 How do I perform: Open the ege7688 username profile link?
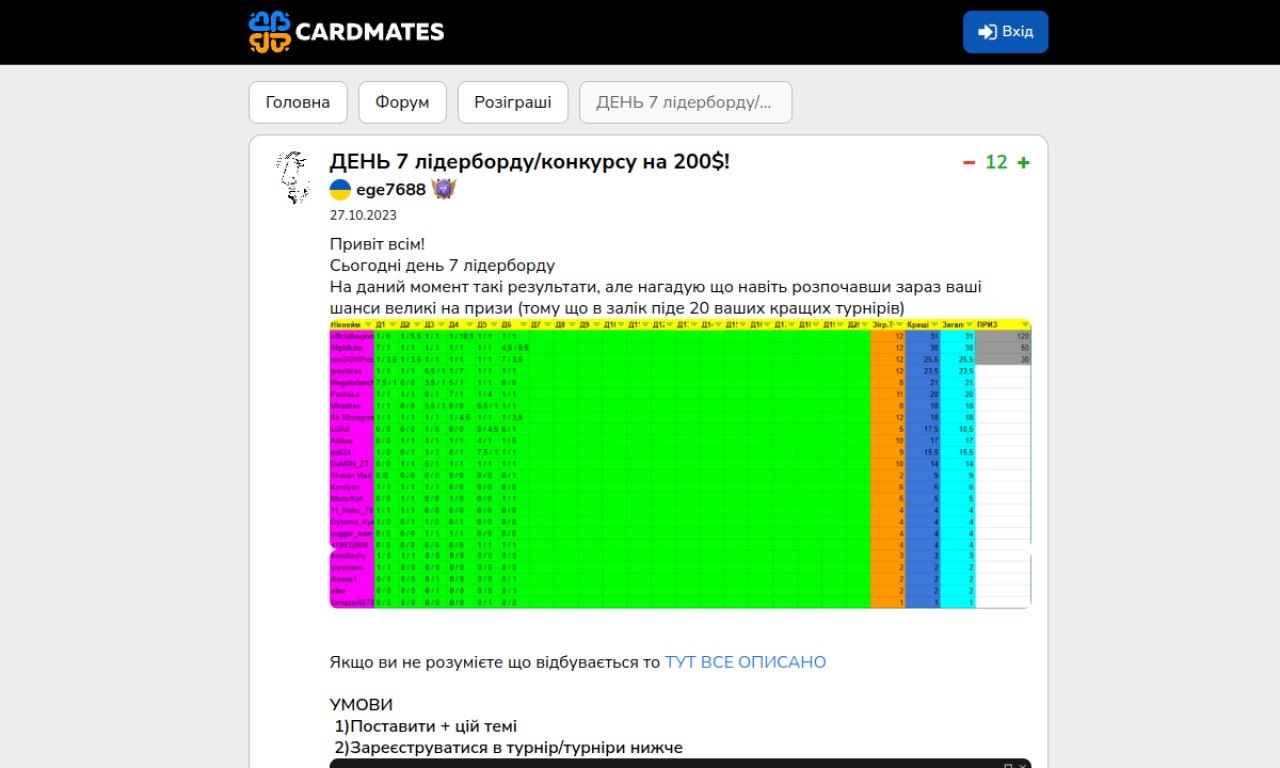tap(390, 190)
